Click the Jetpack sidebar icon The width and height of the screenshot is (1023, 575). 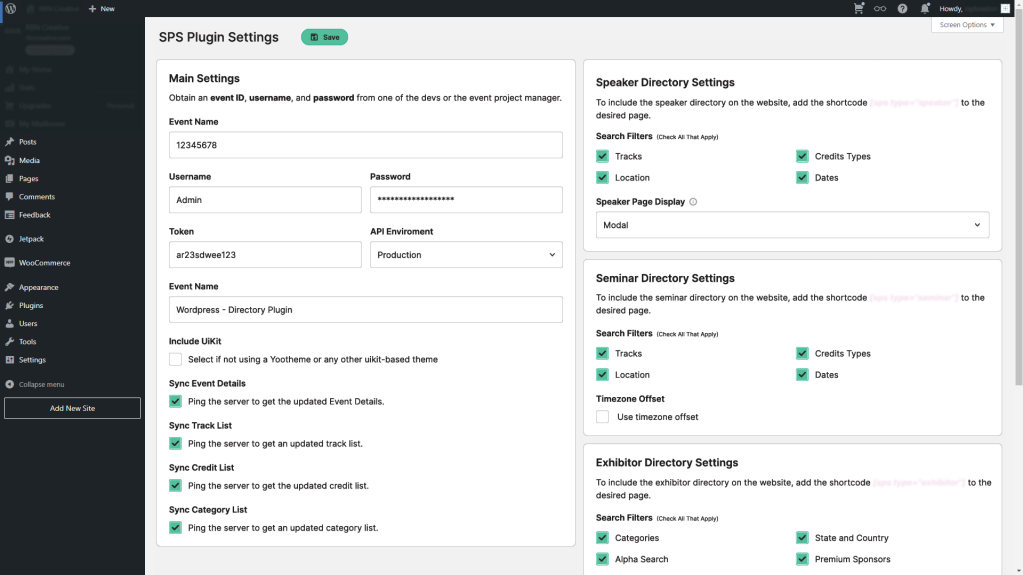10,239
